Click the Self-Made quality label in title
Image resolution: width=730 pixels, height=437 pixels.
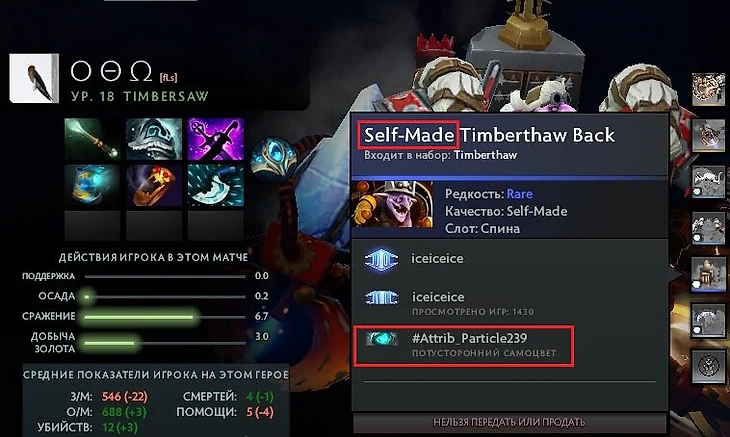point(409,135)
